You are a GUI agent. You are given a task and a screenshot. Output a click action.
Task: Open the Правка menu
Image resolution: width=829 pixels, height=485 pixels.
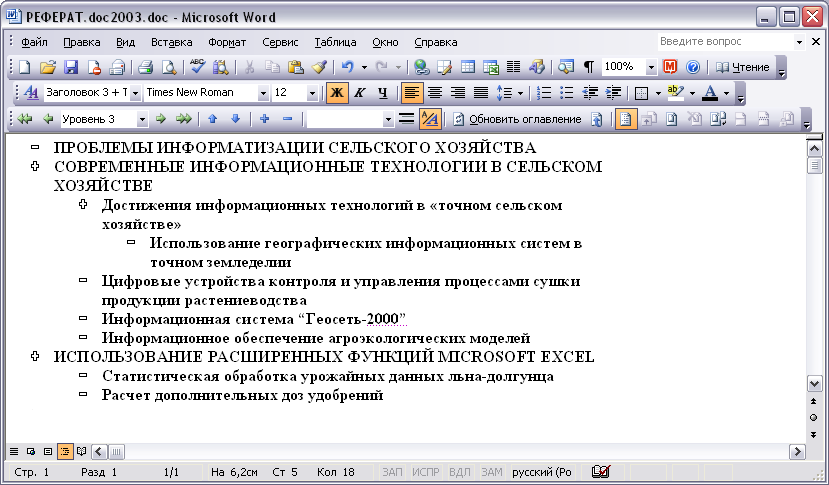coord(81,42)
